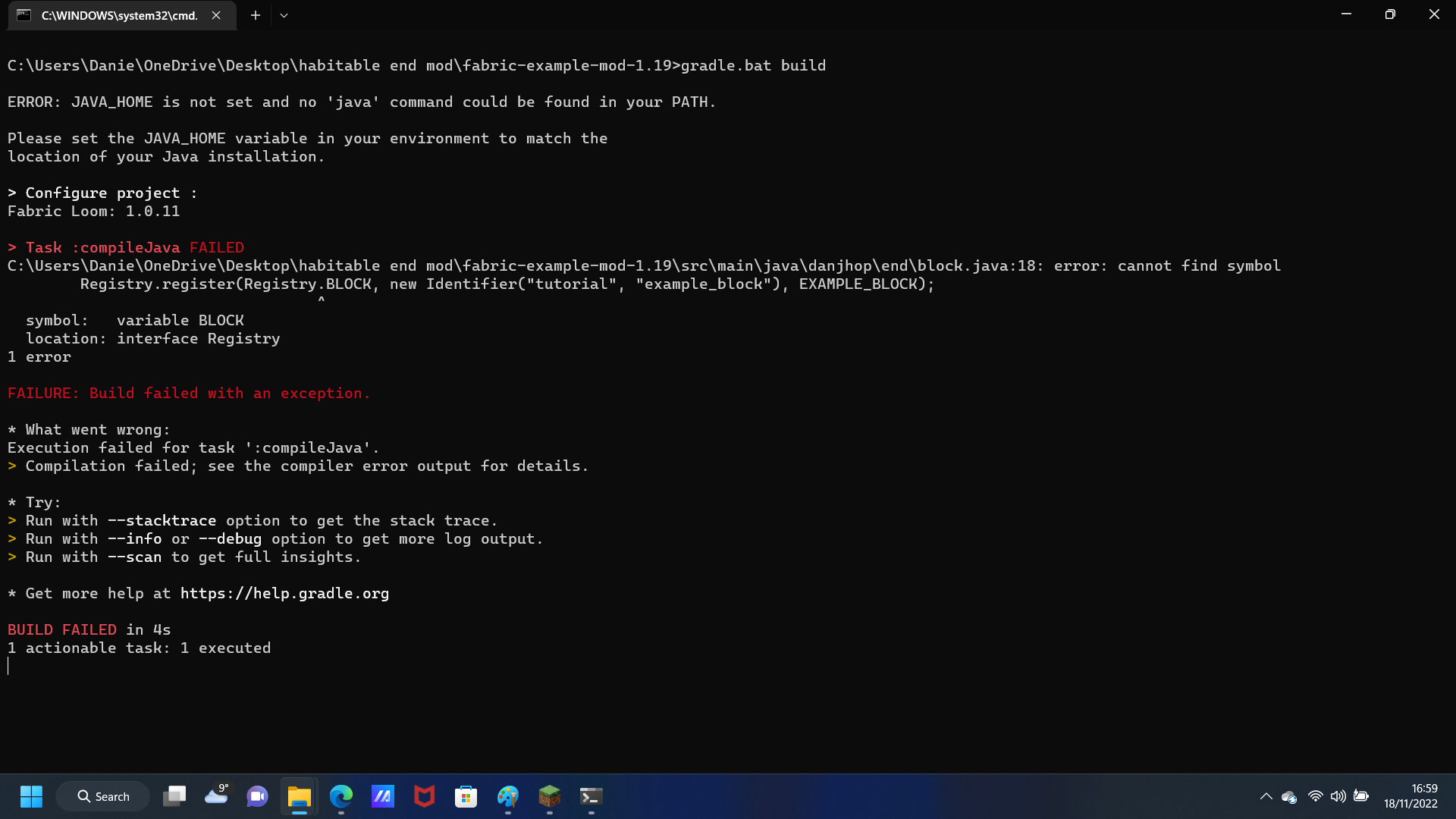Launch Paint 3D from the taskbar
Image resolution: width=1456 pixels, height=819 pixels.
pyautogui.click(x=508, y=797)
